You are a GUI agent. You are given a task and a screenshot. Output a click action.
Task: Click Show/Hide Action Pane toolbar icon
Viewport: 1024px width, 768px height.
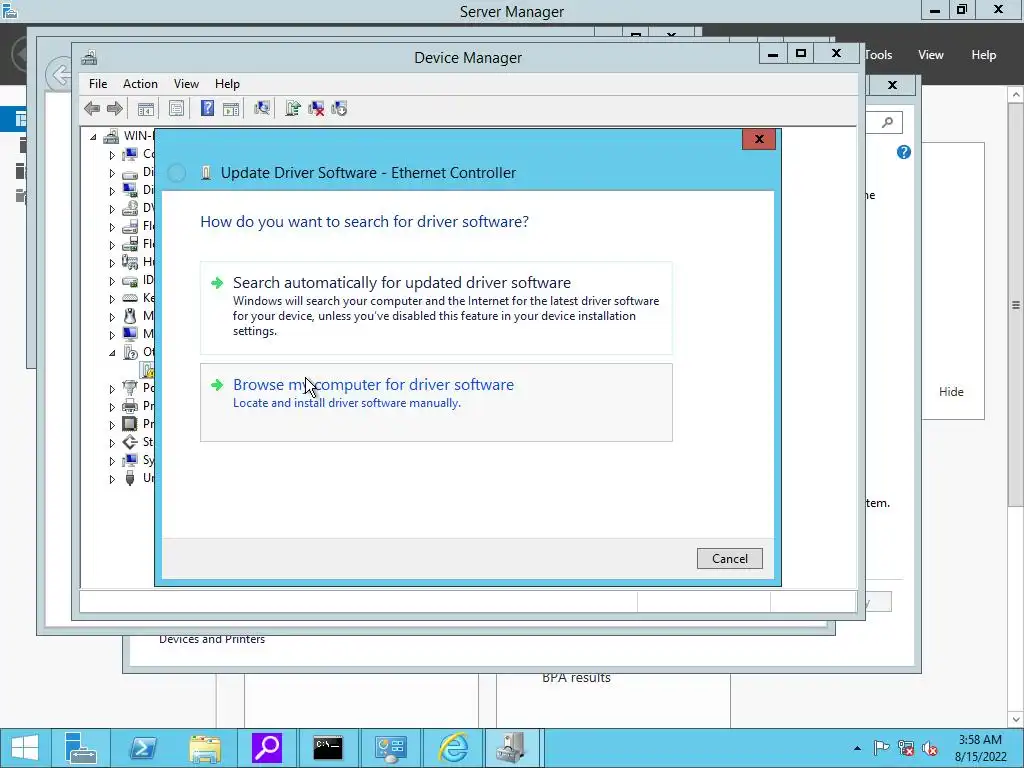[231, 108]
